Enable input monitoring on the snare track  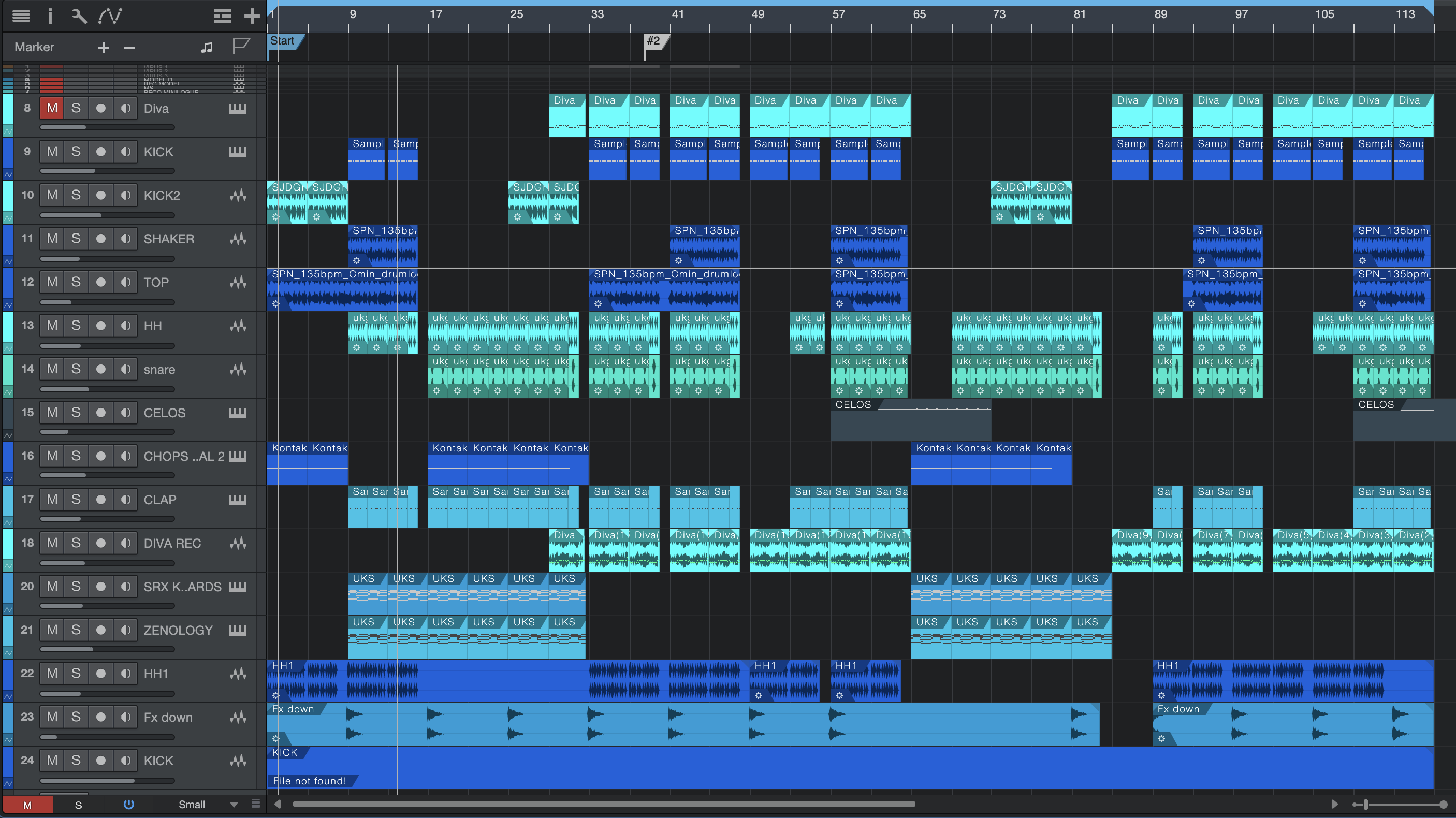[x=125, y=369]
